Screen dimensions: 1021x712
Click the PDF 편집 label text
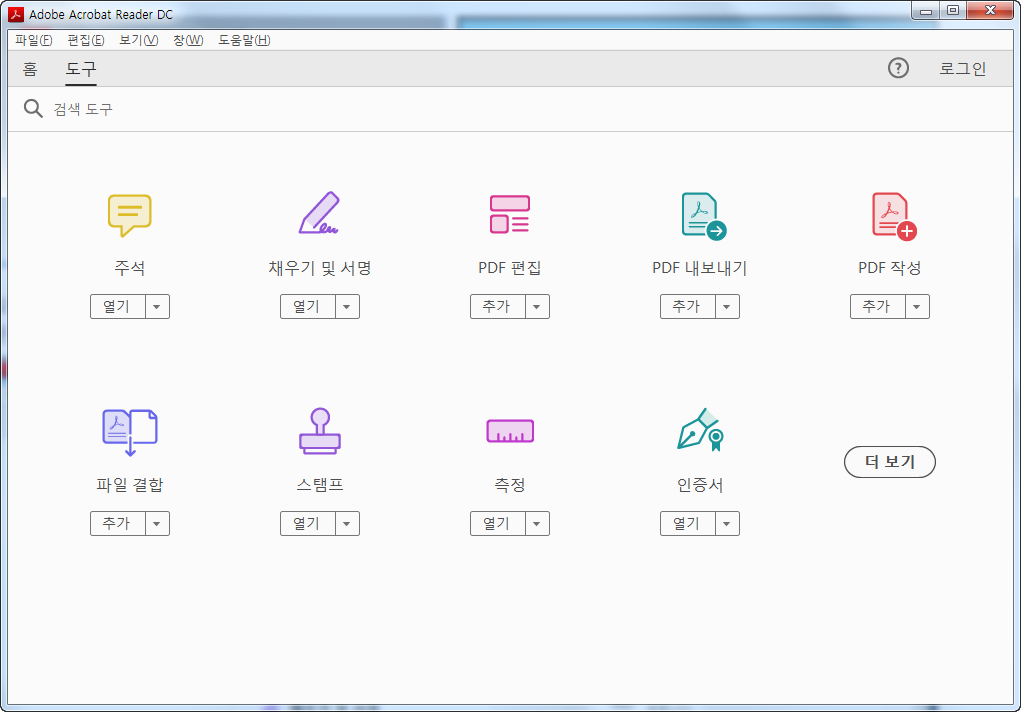tap(510, 268)
